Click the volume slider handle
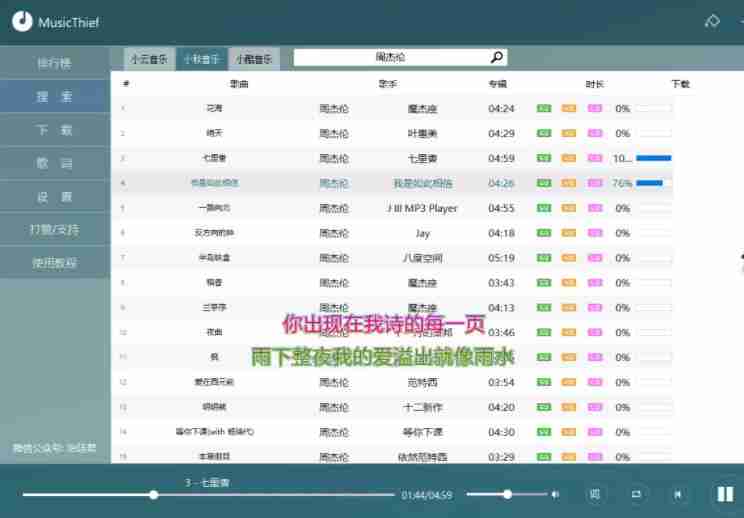 (507, 494)
